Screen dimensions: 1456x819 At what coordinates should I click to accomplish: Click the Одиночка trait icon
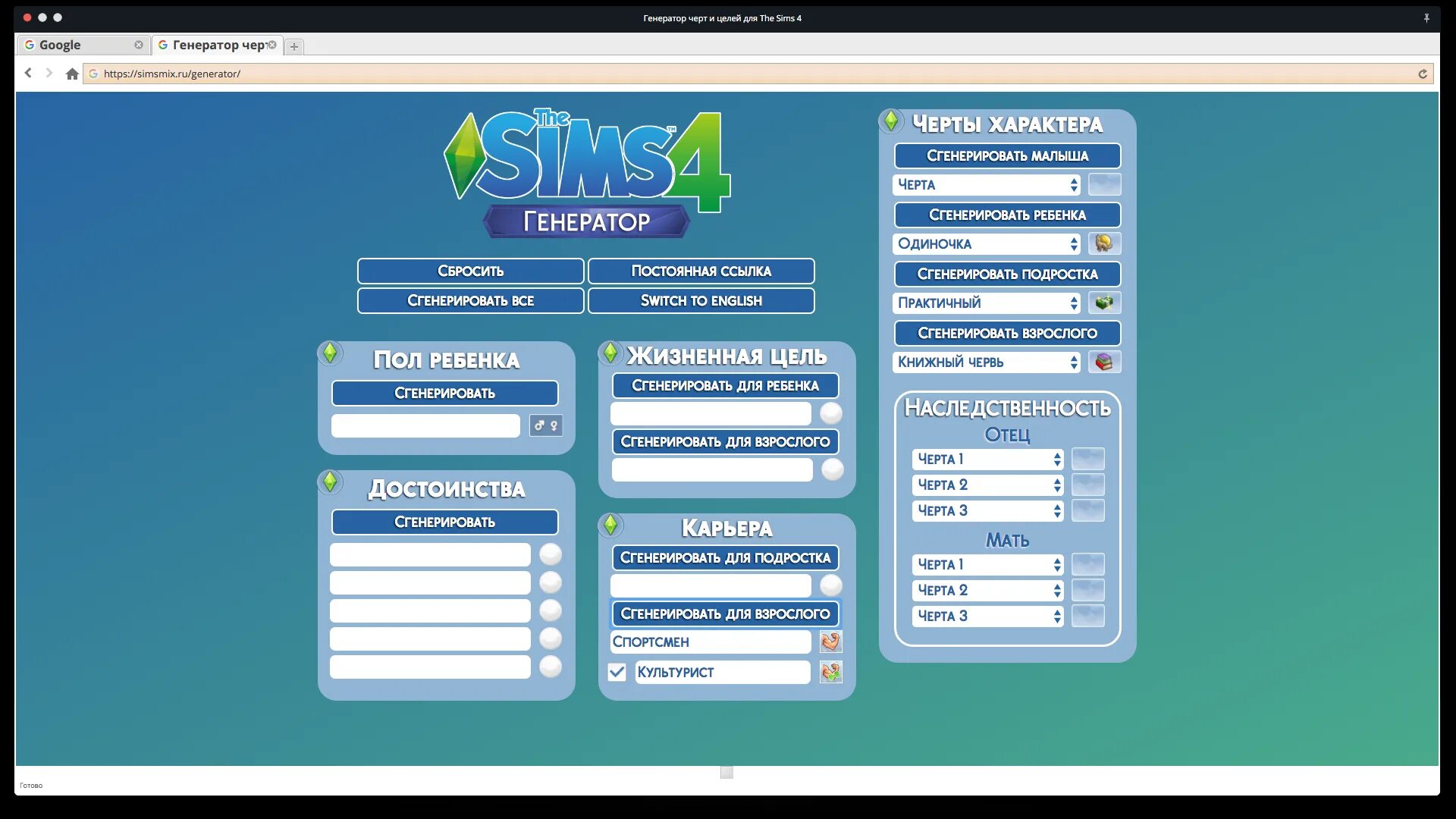(1104, 243)
